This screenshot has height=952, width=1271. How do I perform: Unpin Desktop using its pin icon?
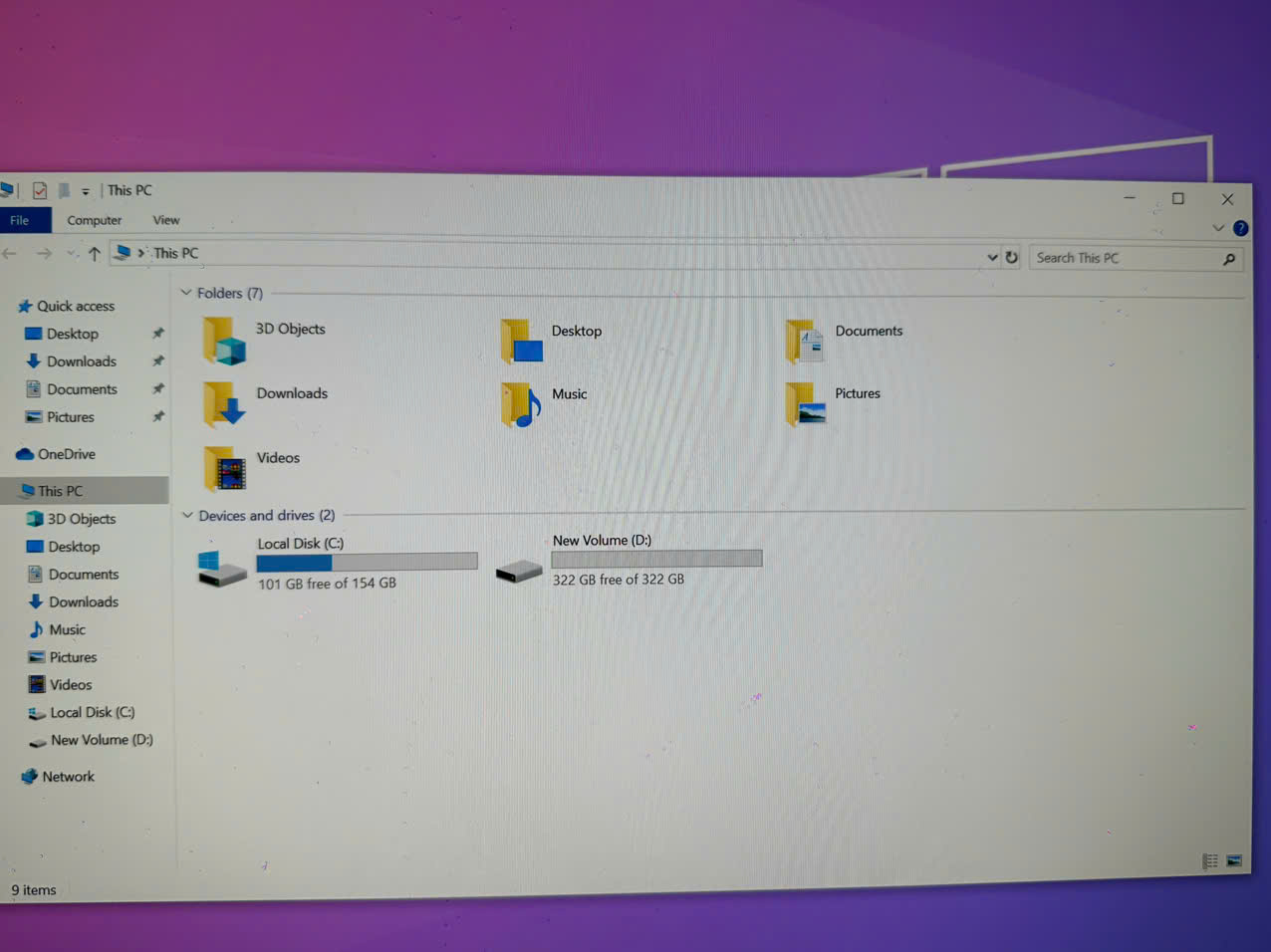tap(157, 334)
